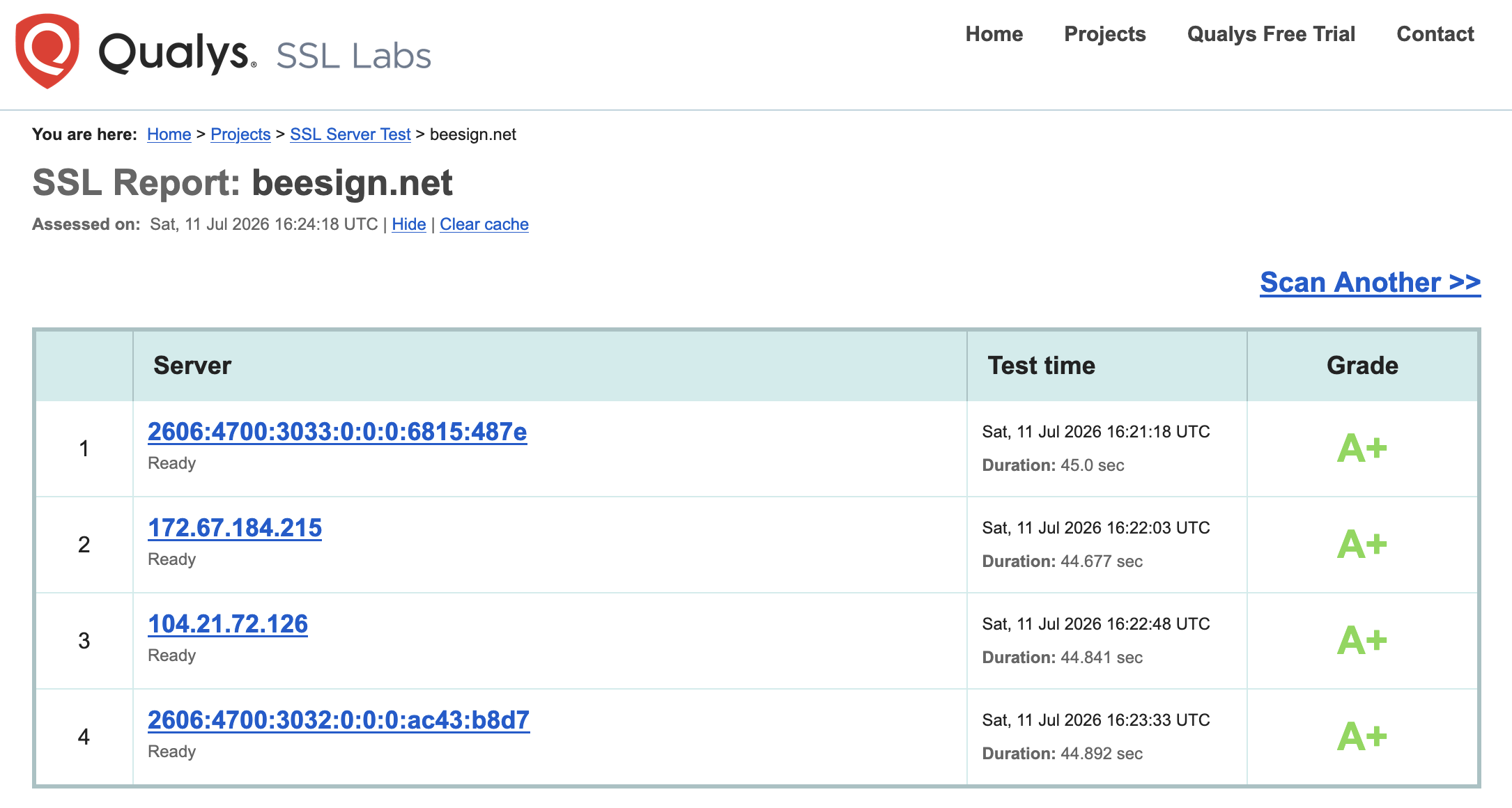1512x808 pixels.
Task: Click test time 'Sat, 11 Jul 2026 16:22:03 UTC'
Action: pos(1096,528)
